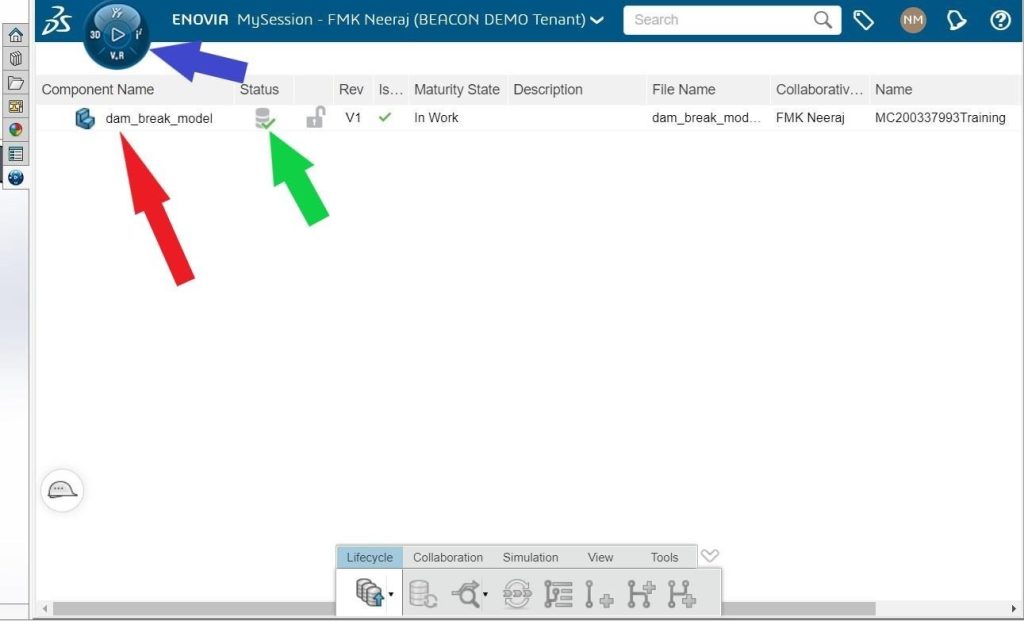Screen dimensions: 1024x621
Task: Click the circular arrows maturity toolbar icon
Action: click(517, 594)
